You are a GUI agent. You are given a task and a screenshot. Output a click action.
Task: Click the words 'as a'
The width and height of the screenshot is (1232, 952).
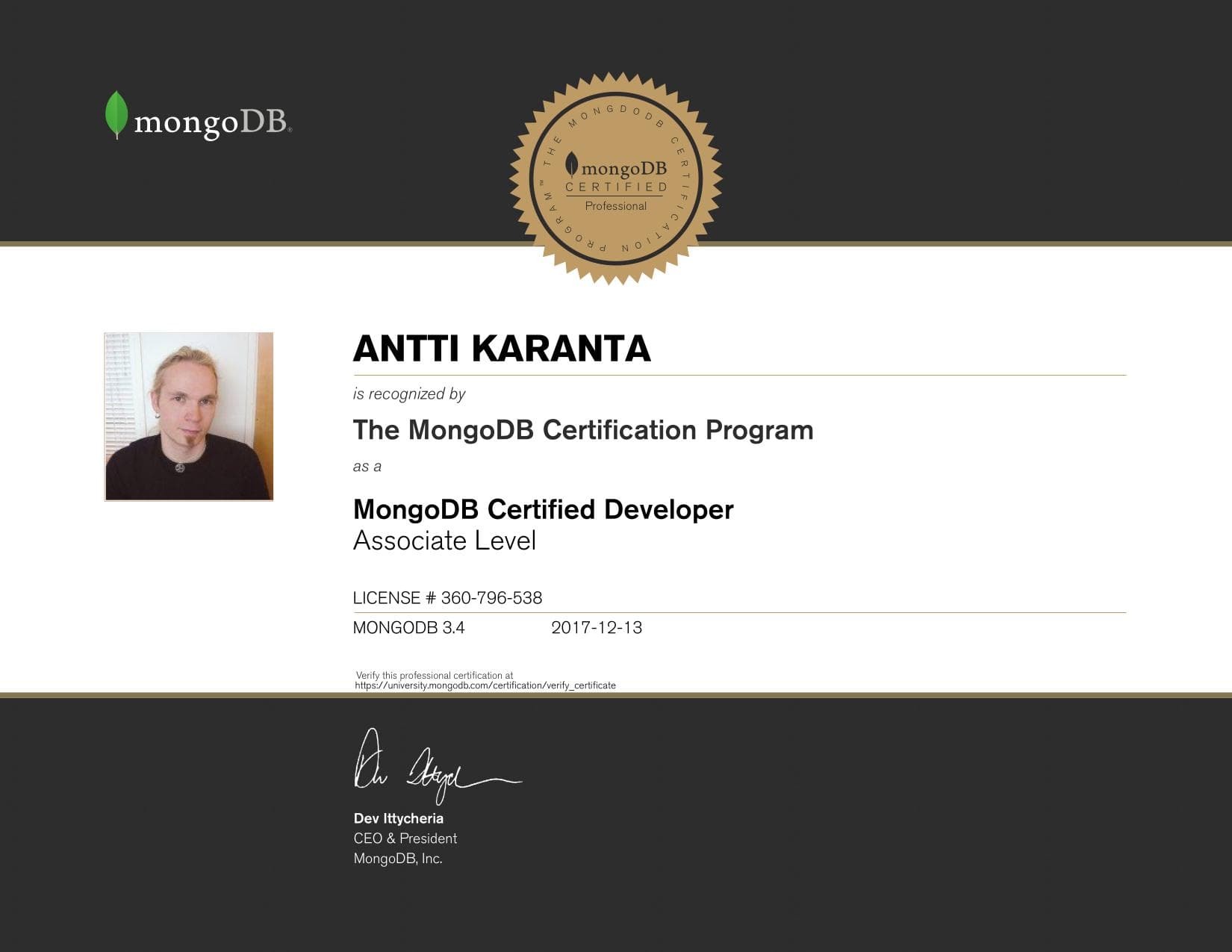click(367, 467)
